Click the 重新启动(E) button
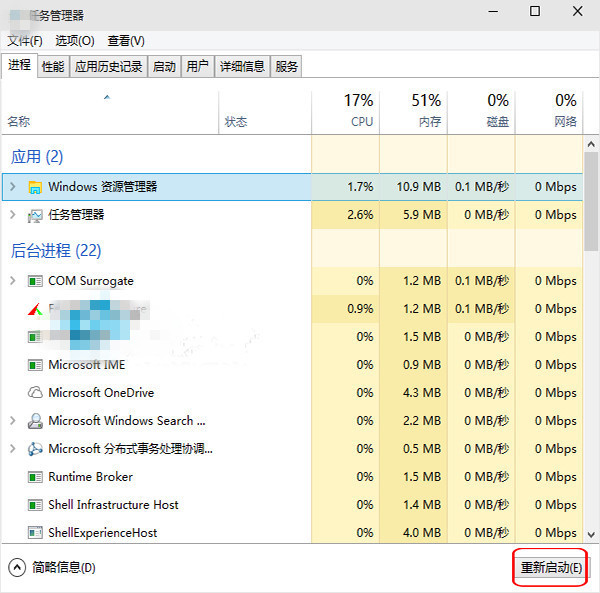The image size is (600, 593). point(551,567)
